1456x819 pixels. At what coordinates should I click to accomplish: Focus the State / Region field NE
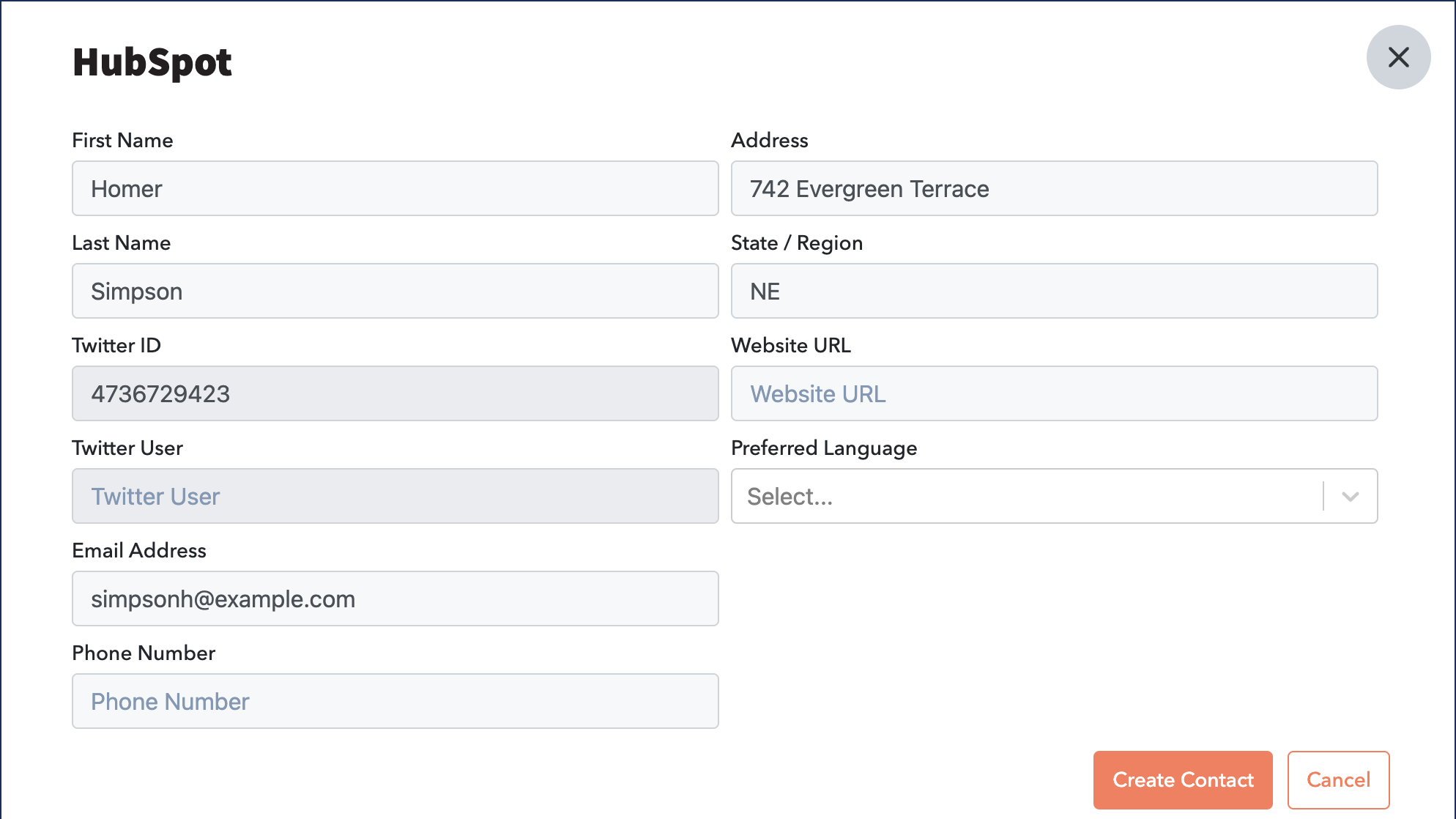(x=1054, y=292)
